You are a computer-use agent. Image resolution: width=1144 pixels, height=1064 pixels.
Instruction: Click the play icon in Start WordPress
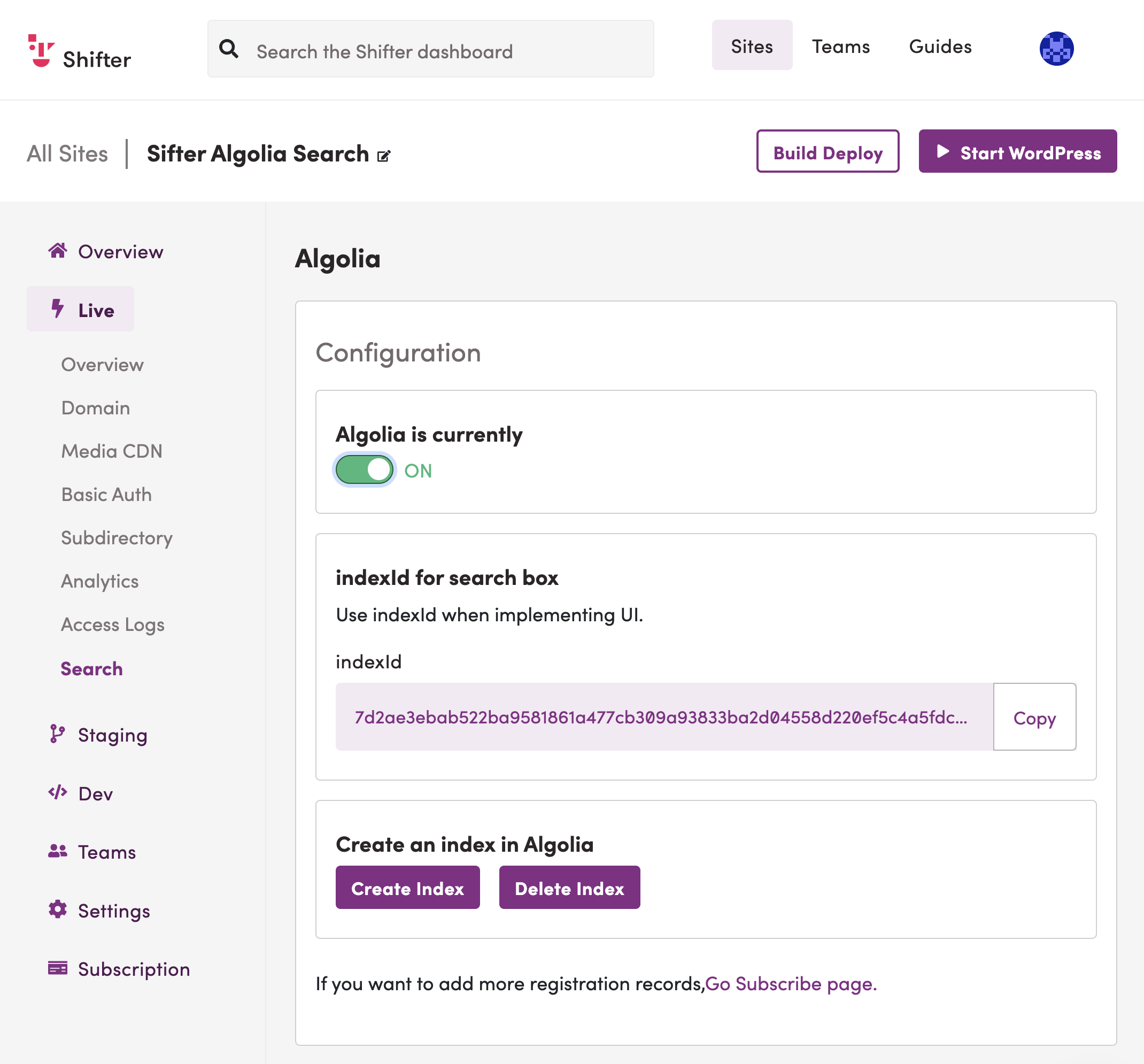942,151
